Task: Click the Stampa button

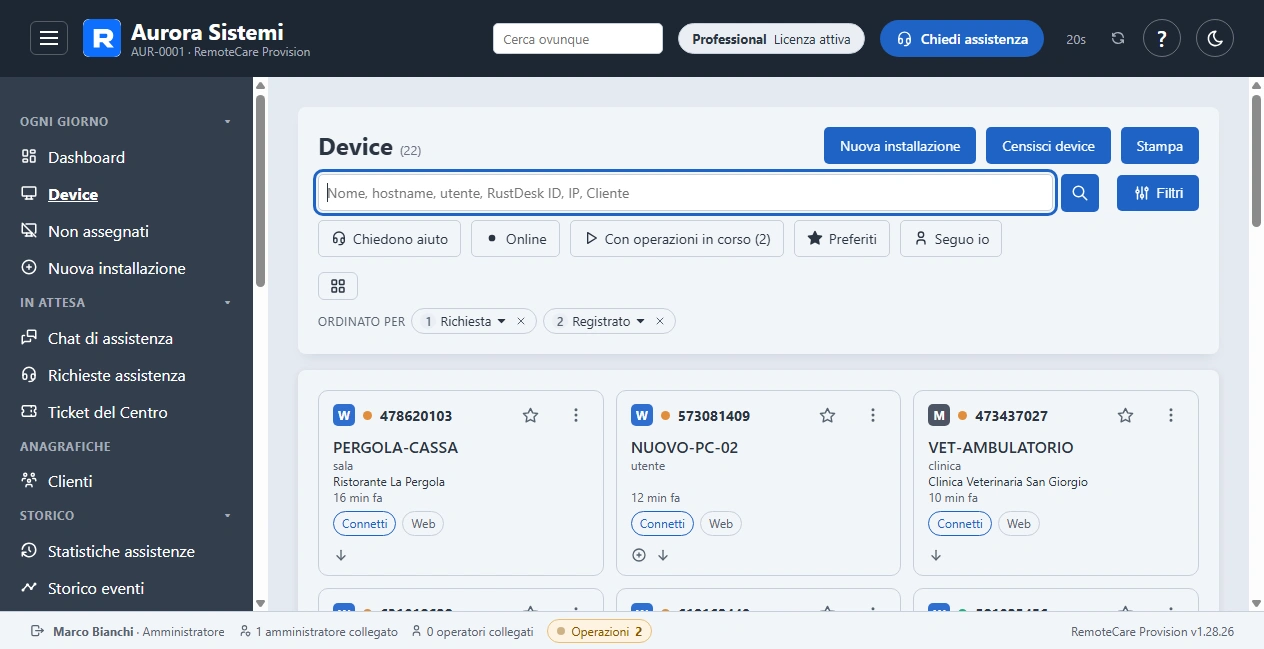Action: [1160, 145]
